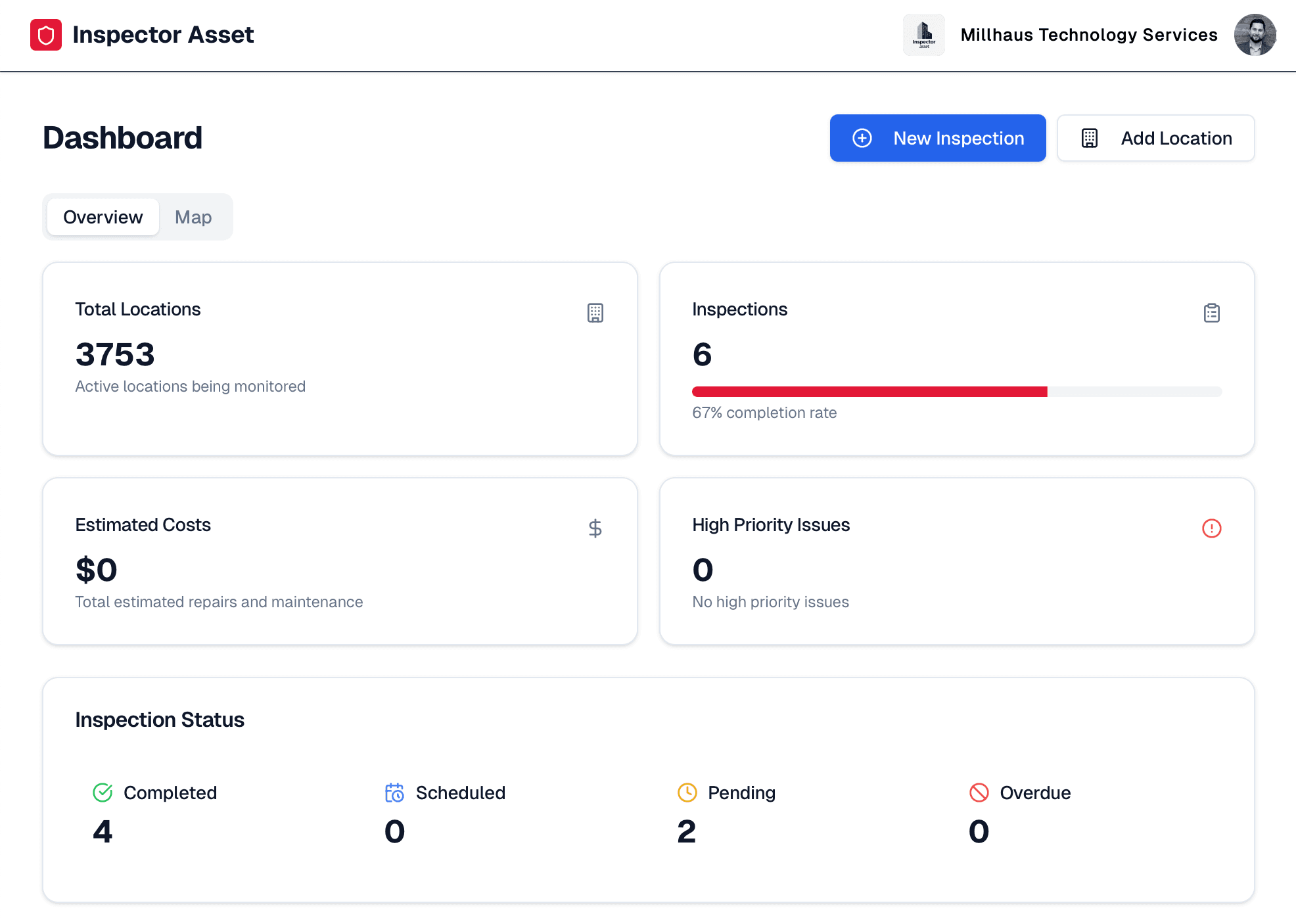Switch to the Map tab
1296x924 pixels.
[x=193, y=217]
